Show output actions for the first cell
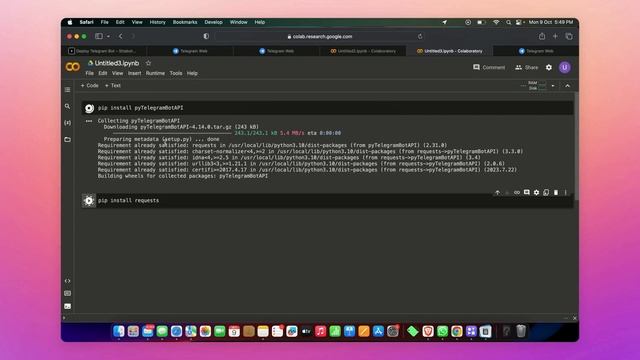This screenshot has height=360, width=640. (89, 121)
